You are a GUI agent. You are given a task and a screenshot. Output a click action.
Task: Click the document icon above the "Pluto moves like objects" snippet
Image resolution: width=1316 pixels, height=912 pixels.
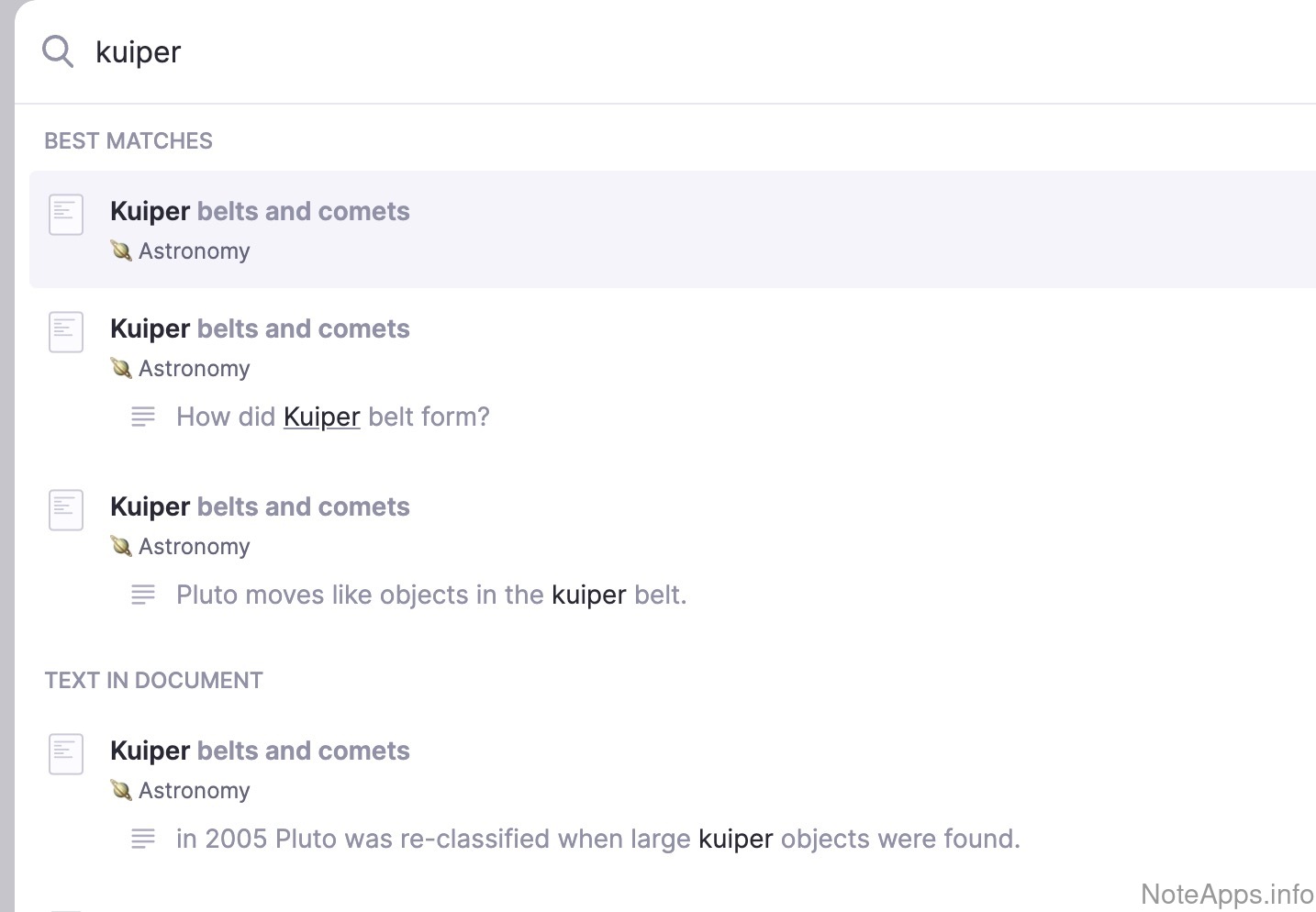66,510
